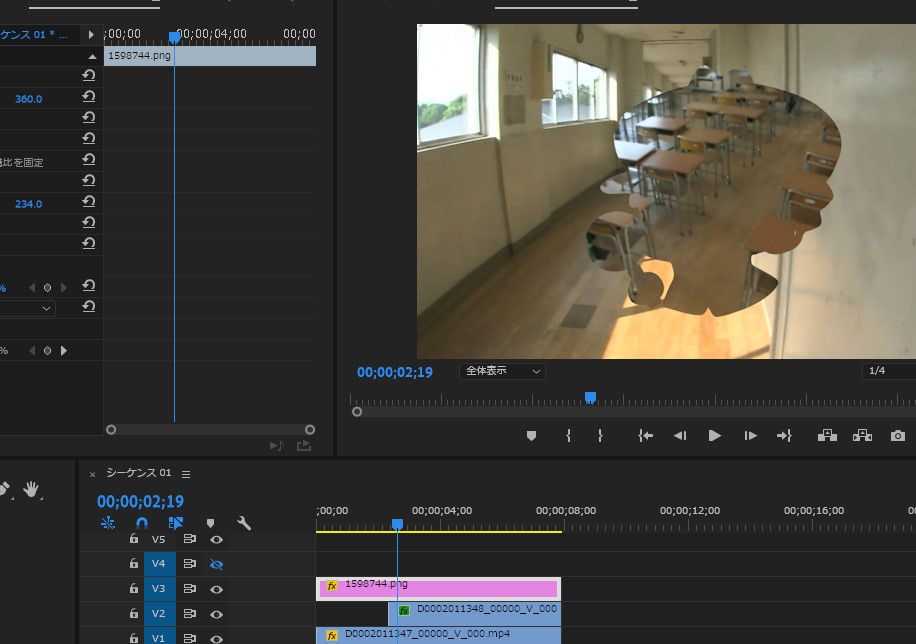Select the Hand tool

(31, 489)
